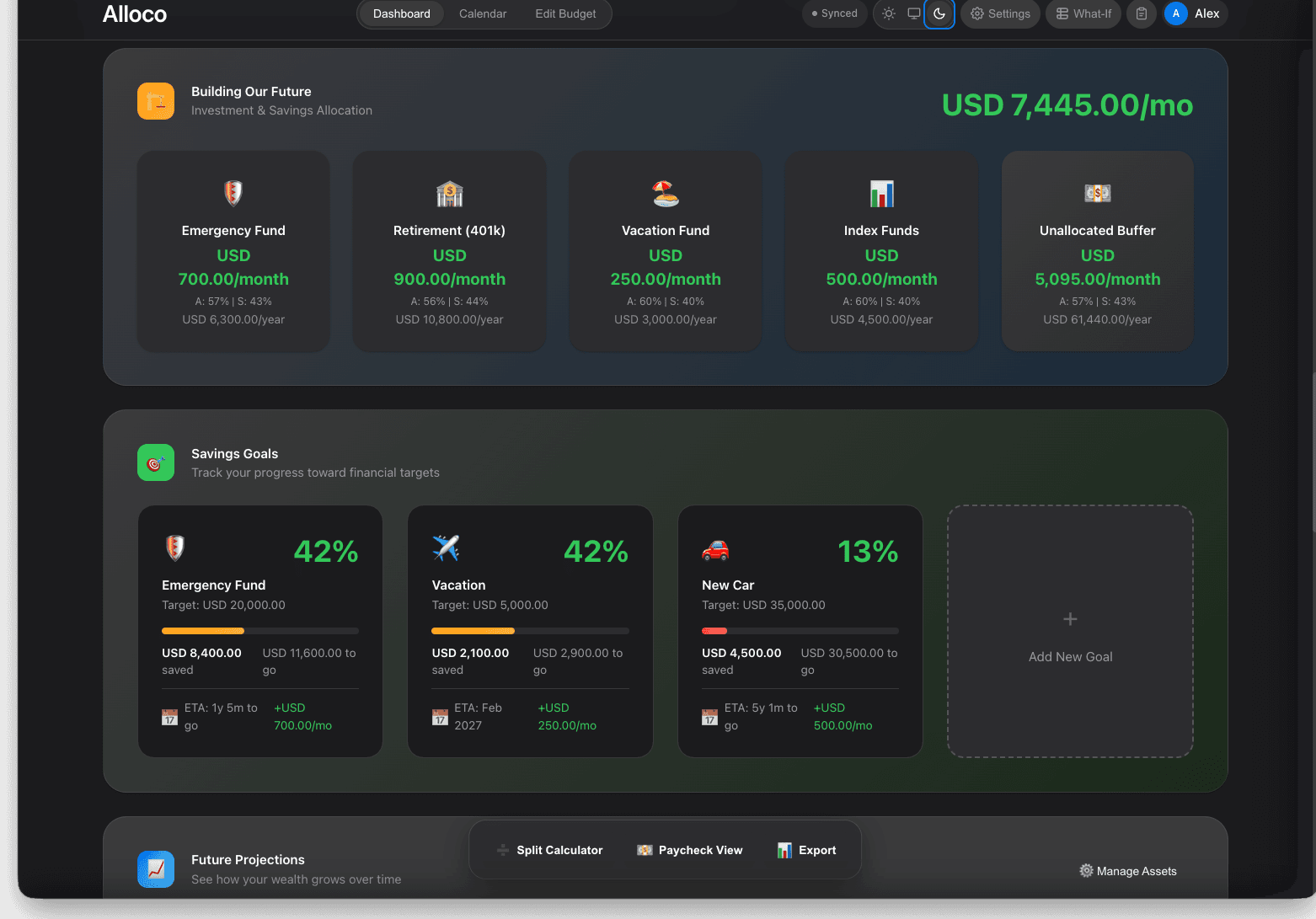The width and height of the screenshot is (1316, 919).
Task: Click Manage Assets gear icon
Action: pyautogui.click(x=1086, y=871)
